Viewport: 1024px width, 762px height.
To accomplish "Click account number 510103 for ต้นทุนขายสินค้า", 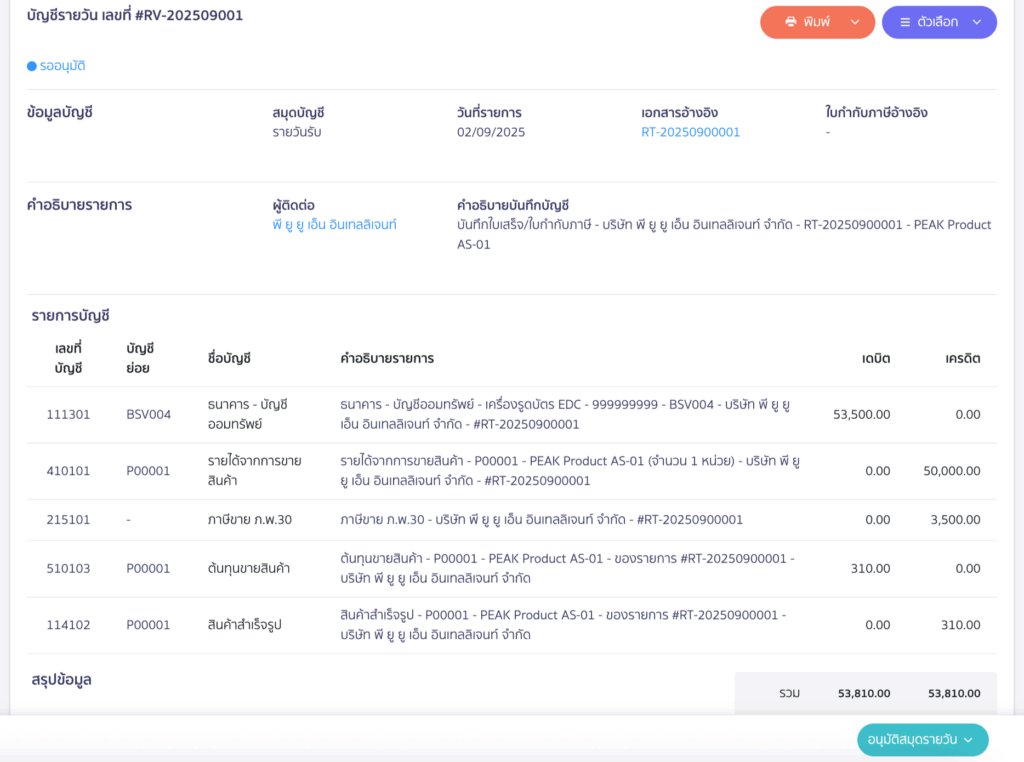I will [68, 568].
